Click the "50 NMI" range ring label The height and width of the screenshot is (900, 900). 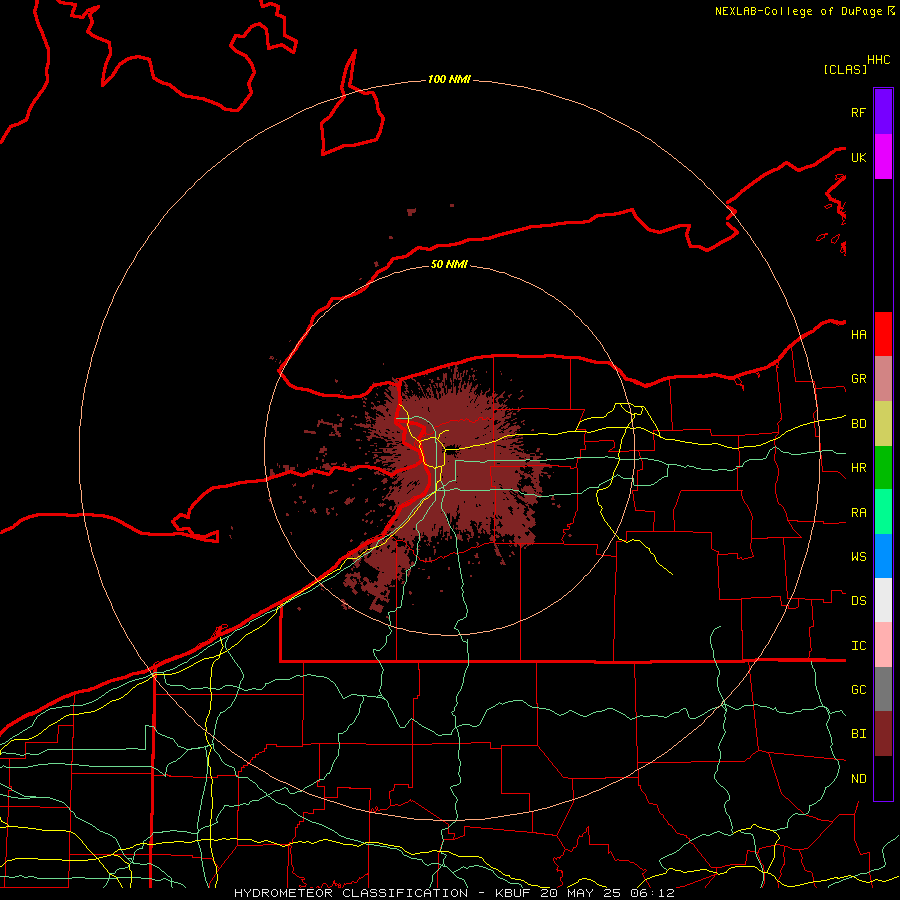449,264
